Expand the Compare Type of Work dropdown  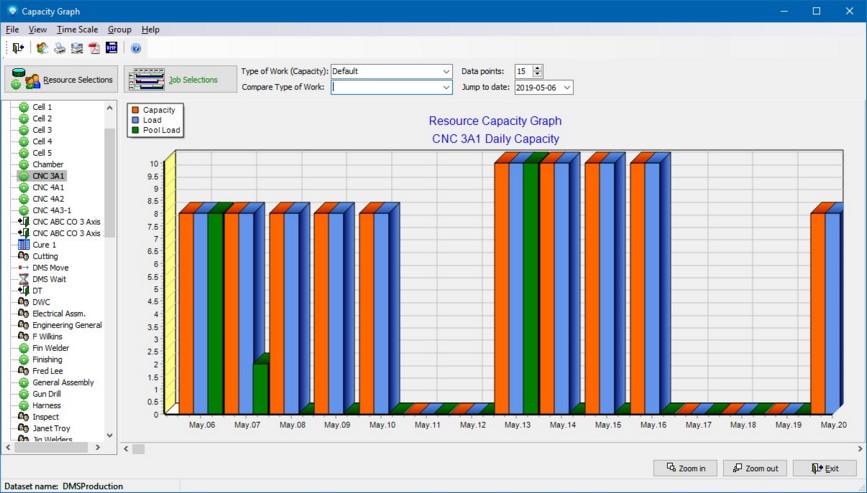pos(446,88)
